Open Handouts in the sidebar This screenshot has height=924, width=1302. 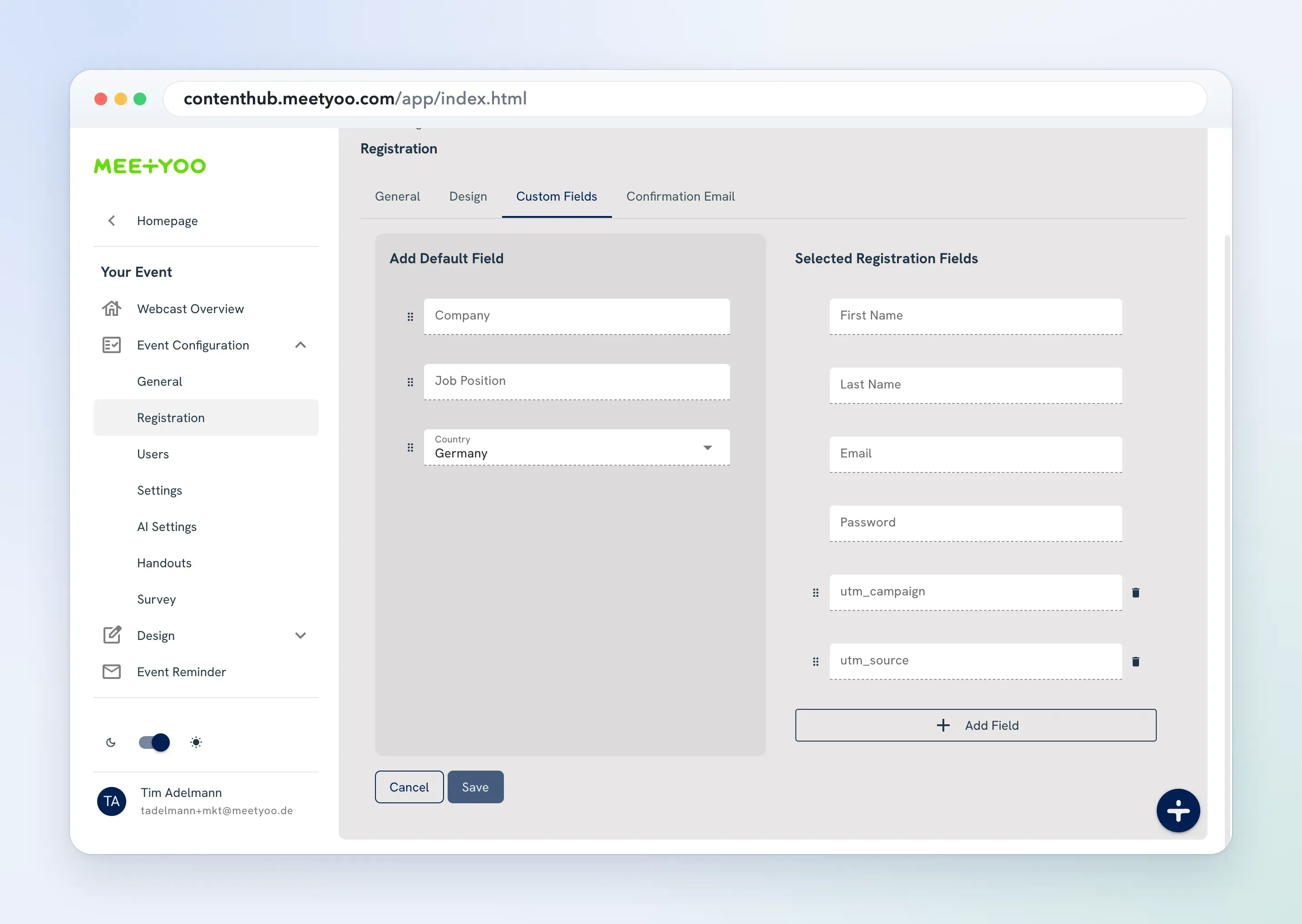pyautogui.click(x=164, y=563)
